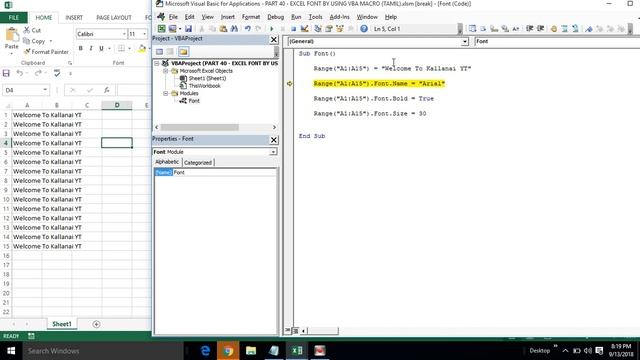Open the Excel FILE tab

(x=13, y=18)
